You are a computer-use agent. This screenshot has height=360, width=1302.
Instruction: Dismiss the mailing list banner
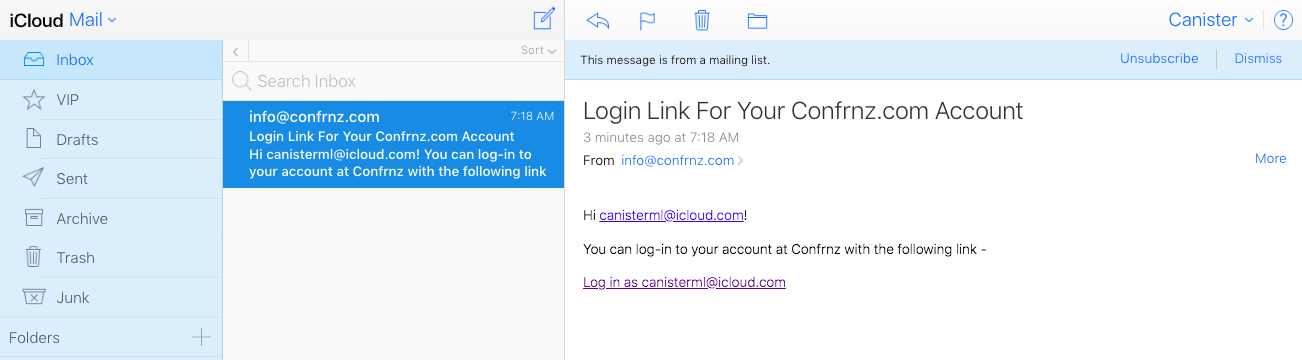coord(1258,59)
